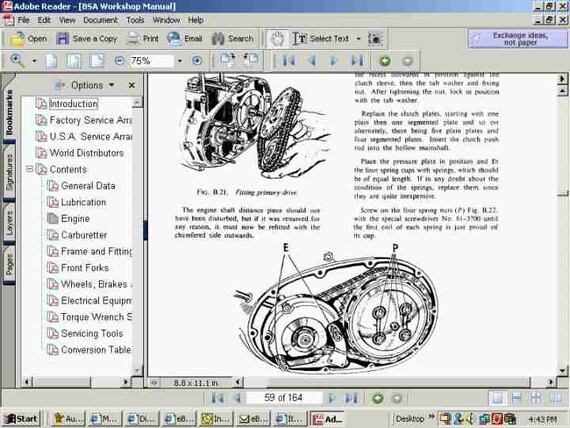This screenshot has height=428, width=570.
Task: Set Fit Page view icon
Action: pyautogui.click(x=73, y=61)
